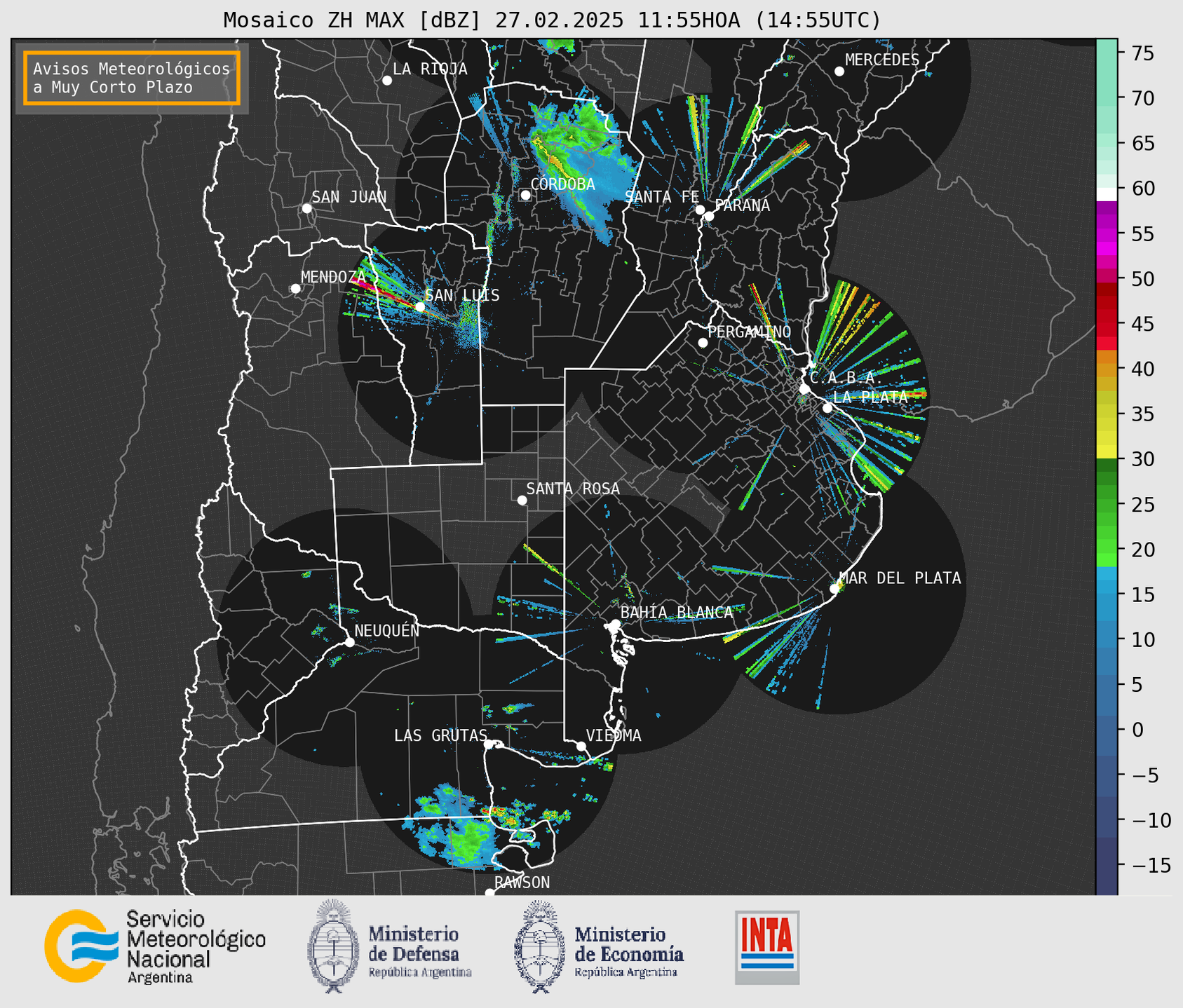Click the San Juan city marker
Screen dimensions: 1183x1008
click(306, 208)
